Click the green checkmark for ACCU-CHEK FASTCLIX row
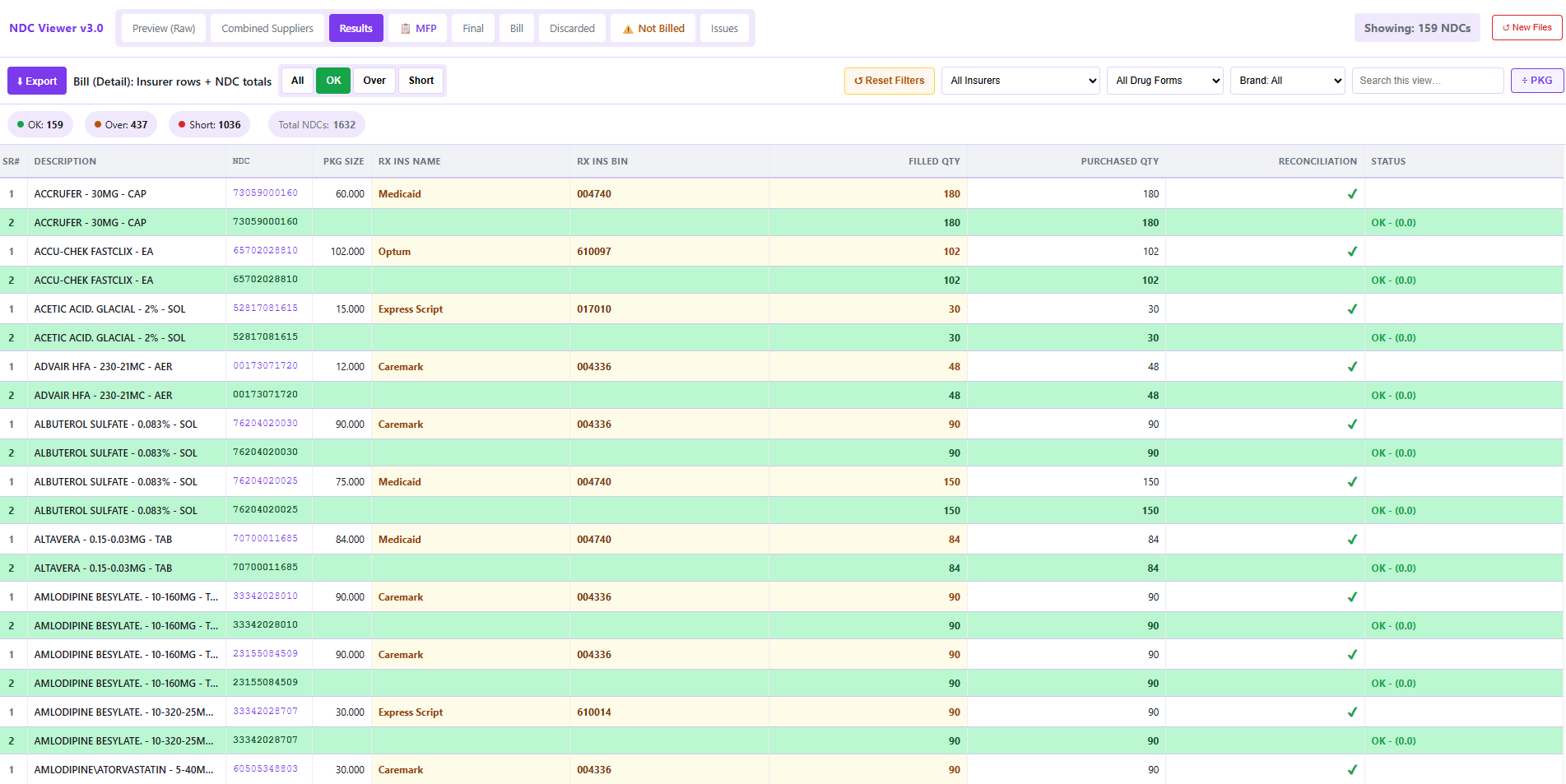Image resolution: width=1566 pixels, height=784 pixels. click(x=1351, y=252)
